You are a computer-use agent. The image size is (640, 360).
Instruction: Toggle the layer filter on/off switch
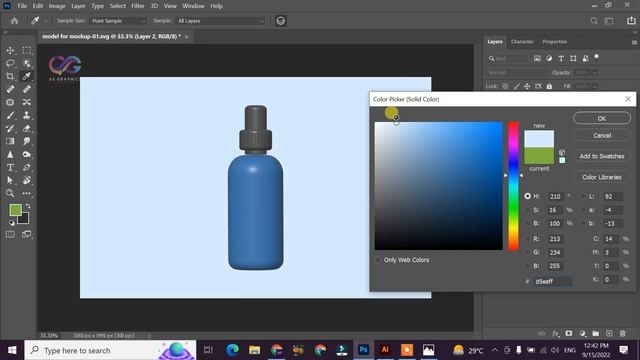(x=597, y=57)
